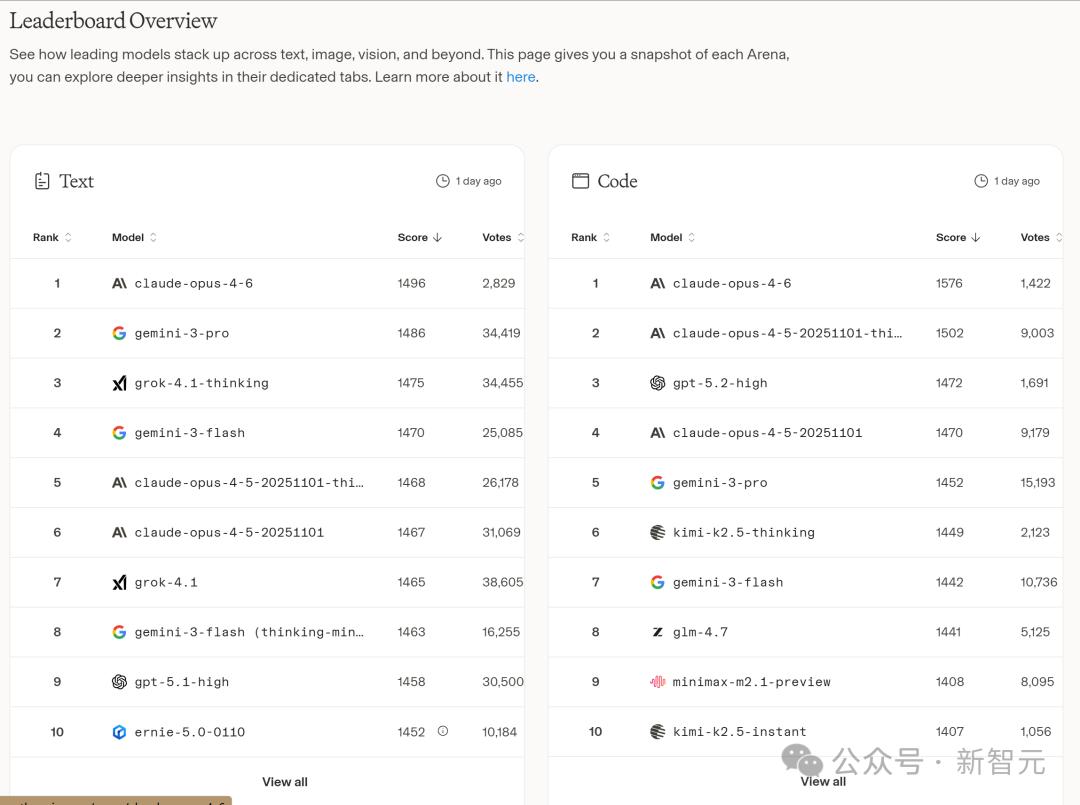Select gpt-5.2-high in Code table
Screen dimensions: 1080x805
(x=720, y=383)
